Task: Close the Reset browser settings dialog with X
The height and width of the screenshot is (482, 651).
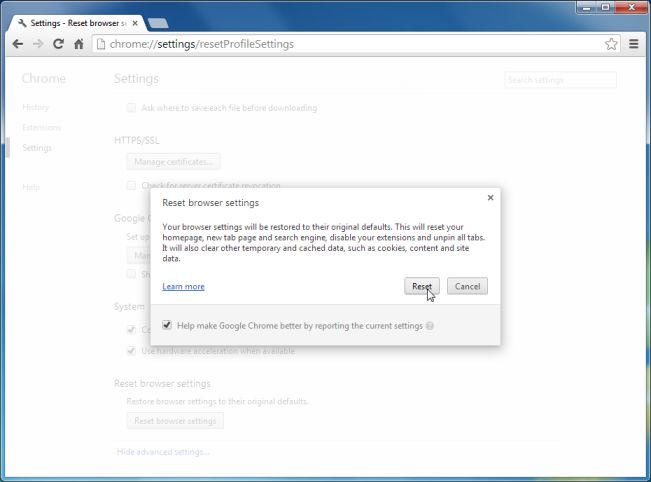Action: pyautogui.click(x=490, y=198)
